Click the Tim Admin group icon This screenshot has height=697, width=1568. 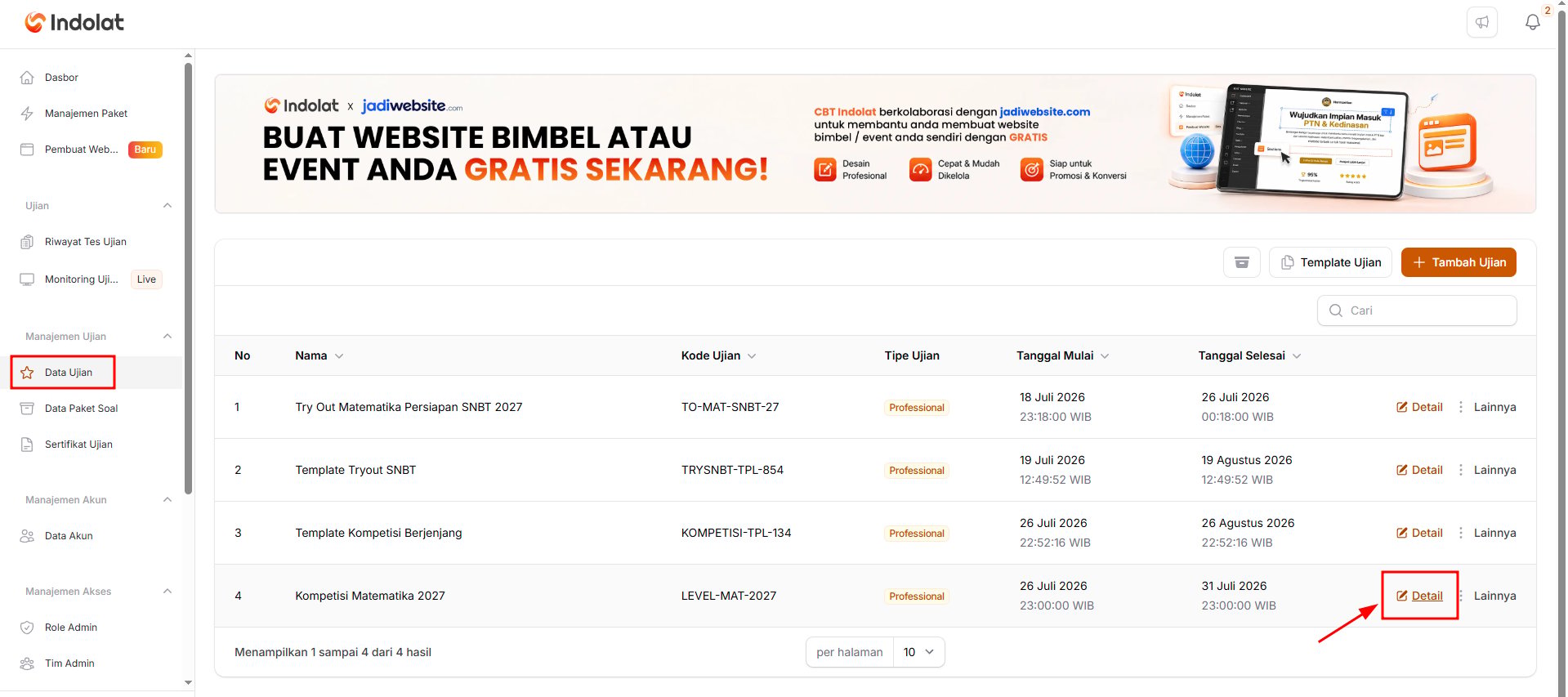click(27, 663)
